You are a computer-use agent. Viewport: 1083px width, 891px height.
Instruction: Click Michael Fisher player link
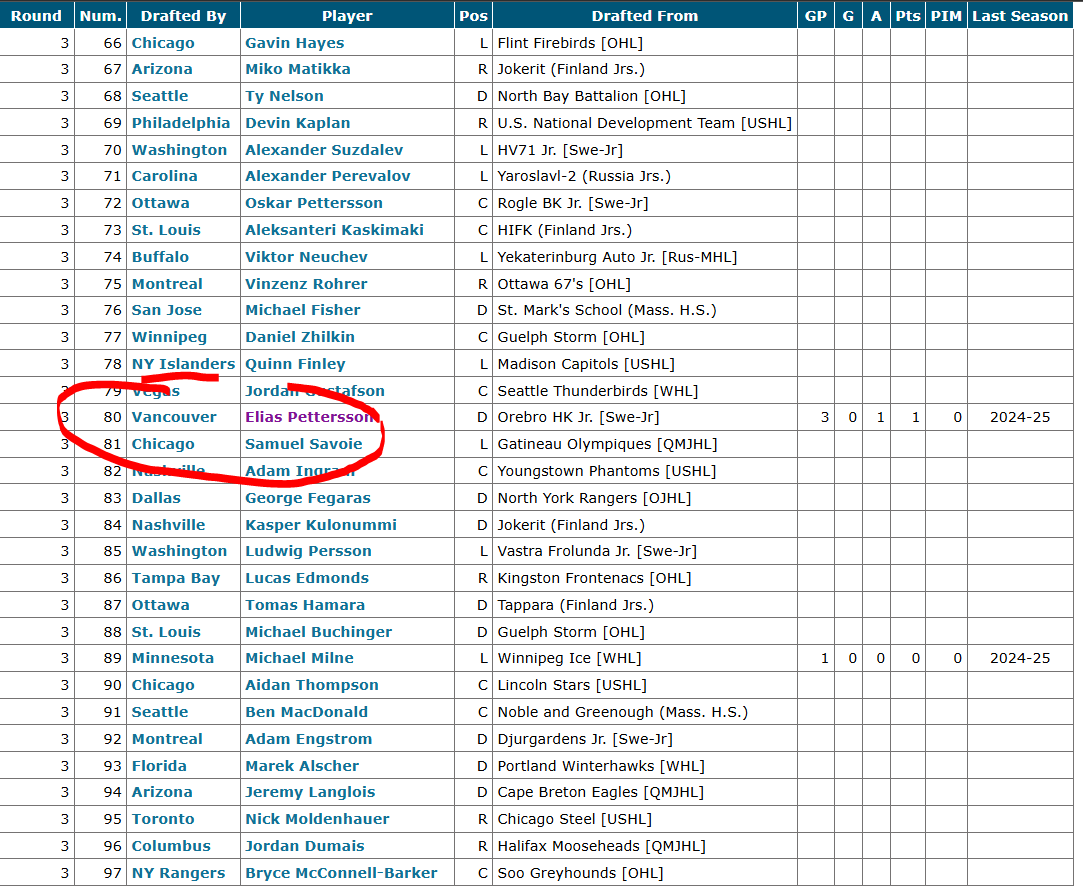point(303,310)
